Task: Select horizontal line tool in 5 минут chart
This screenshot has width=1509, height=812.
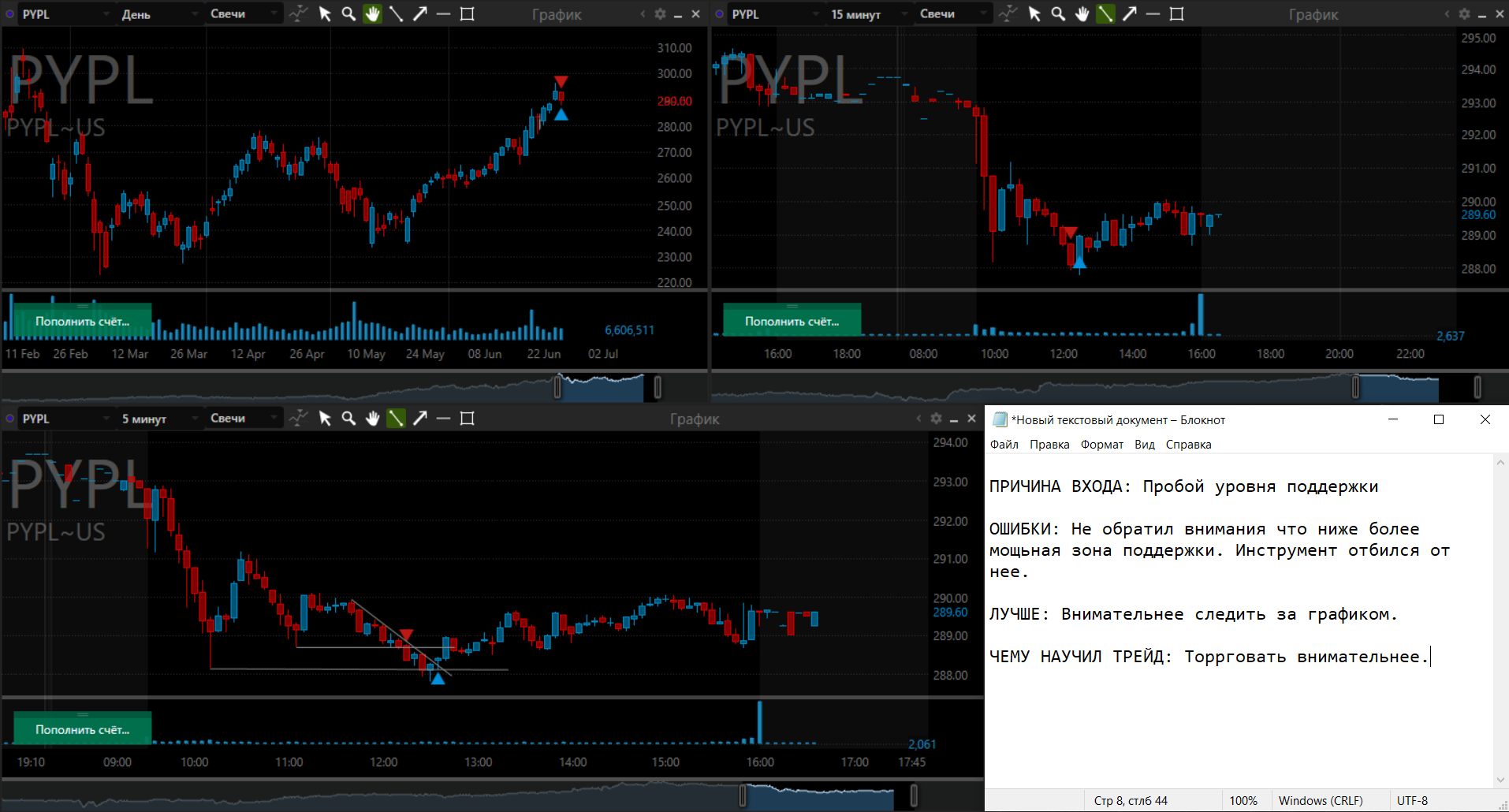Action: [x=443, y=418]
